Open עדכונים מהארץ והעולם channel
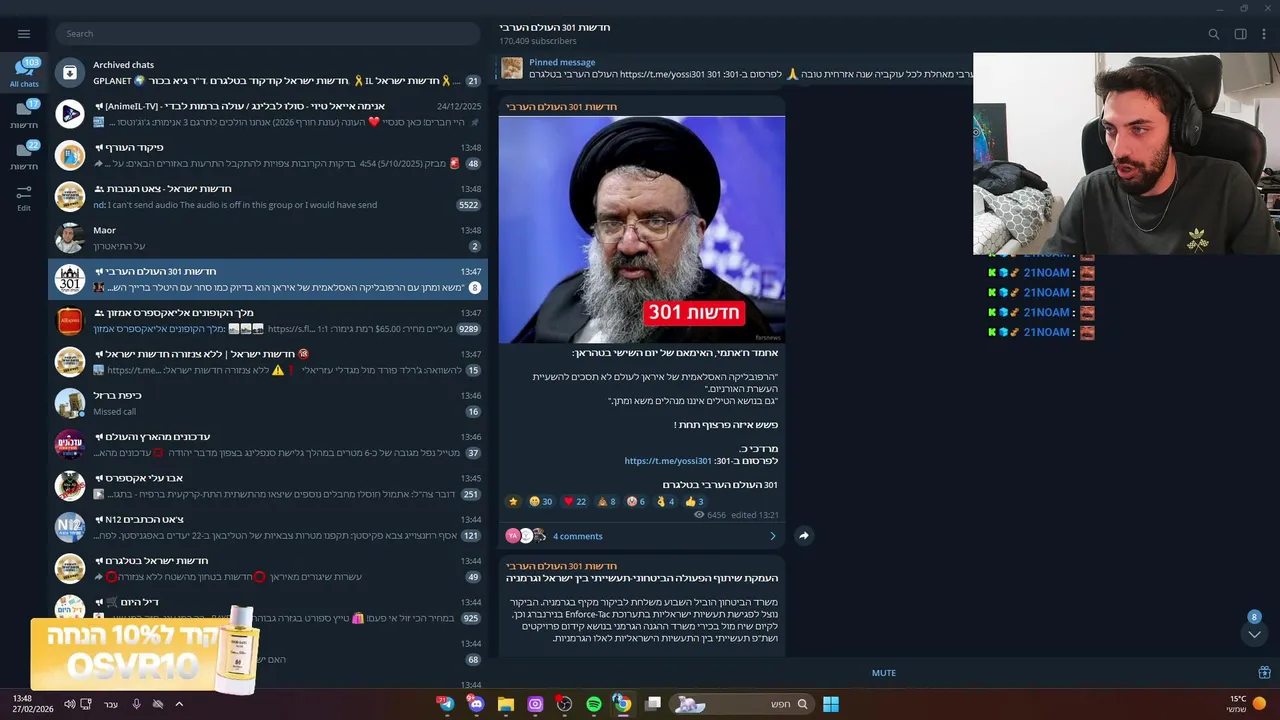 pyautogui.click(x=268, y=445)
